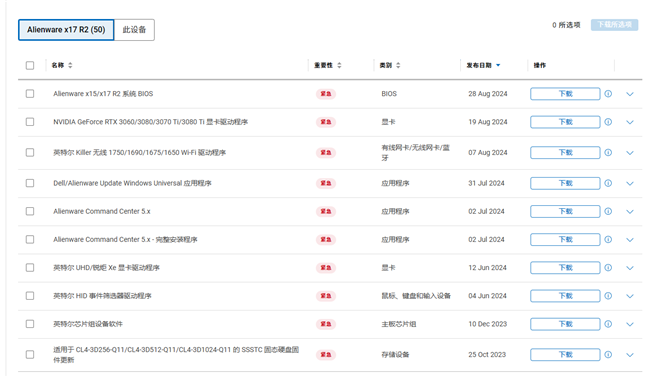Download Command Center 5.x 完整安装程序
This screenshot has height=377, width=650.
click(565, 240)
